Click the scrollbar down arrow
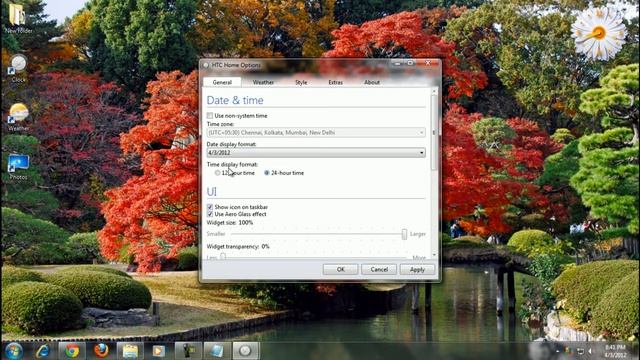Viewport: 640px width, 360px height. [434, 255]
